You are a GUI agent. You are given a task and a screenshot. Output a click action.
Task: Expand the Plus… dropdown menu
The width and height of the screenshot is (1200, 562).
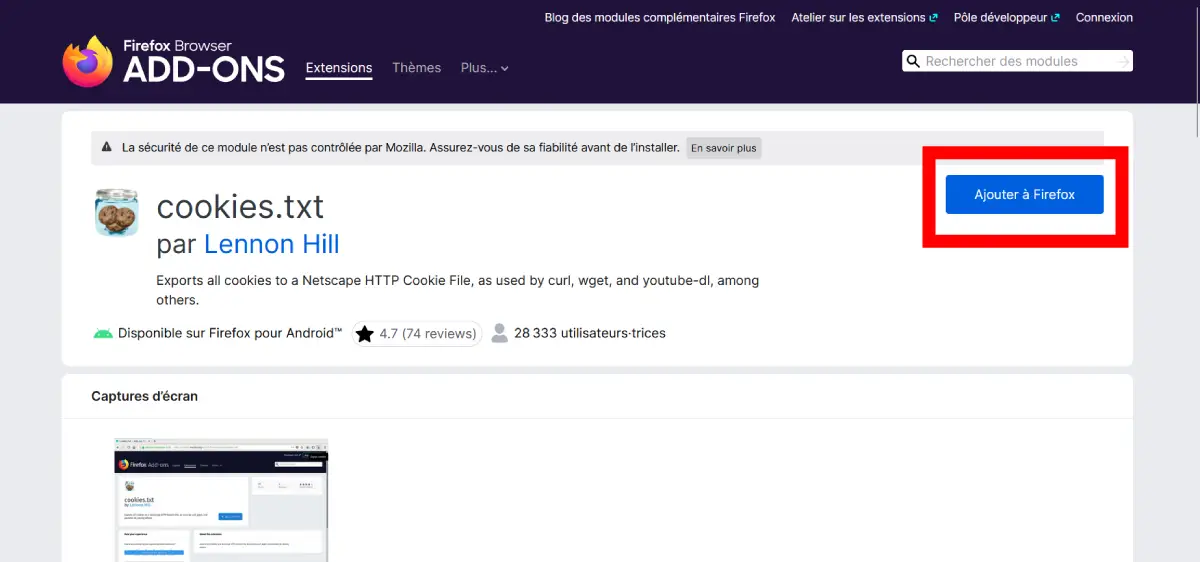pos(484,68)
